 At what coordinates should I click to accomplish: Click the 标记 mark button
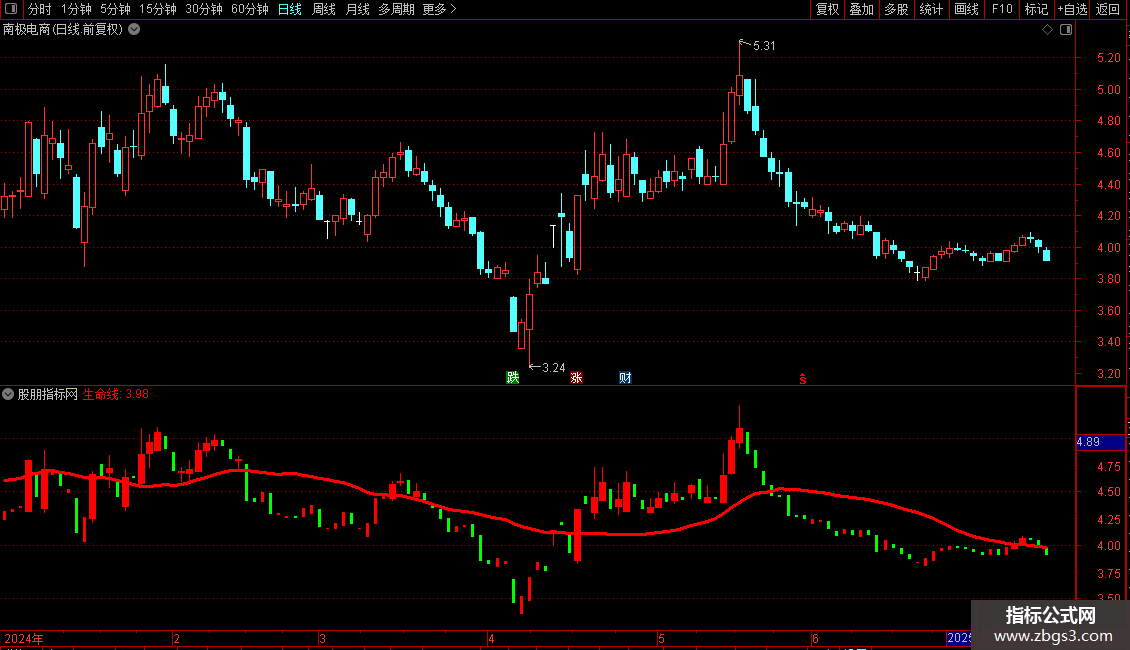[1036, 9]
